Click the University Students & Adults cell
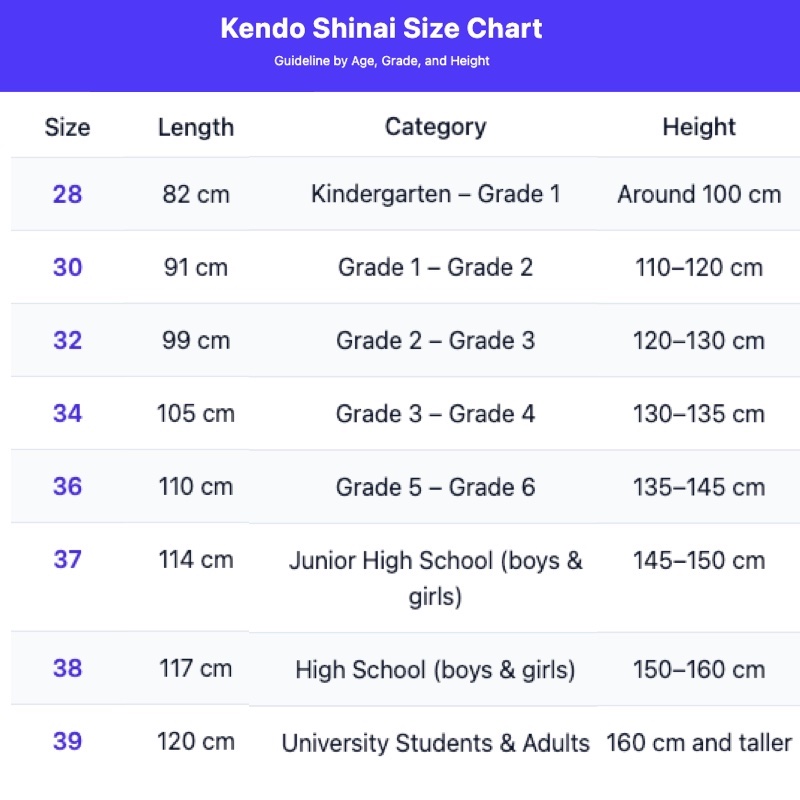The image size is (800, 800). coord(435,743)
